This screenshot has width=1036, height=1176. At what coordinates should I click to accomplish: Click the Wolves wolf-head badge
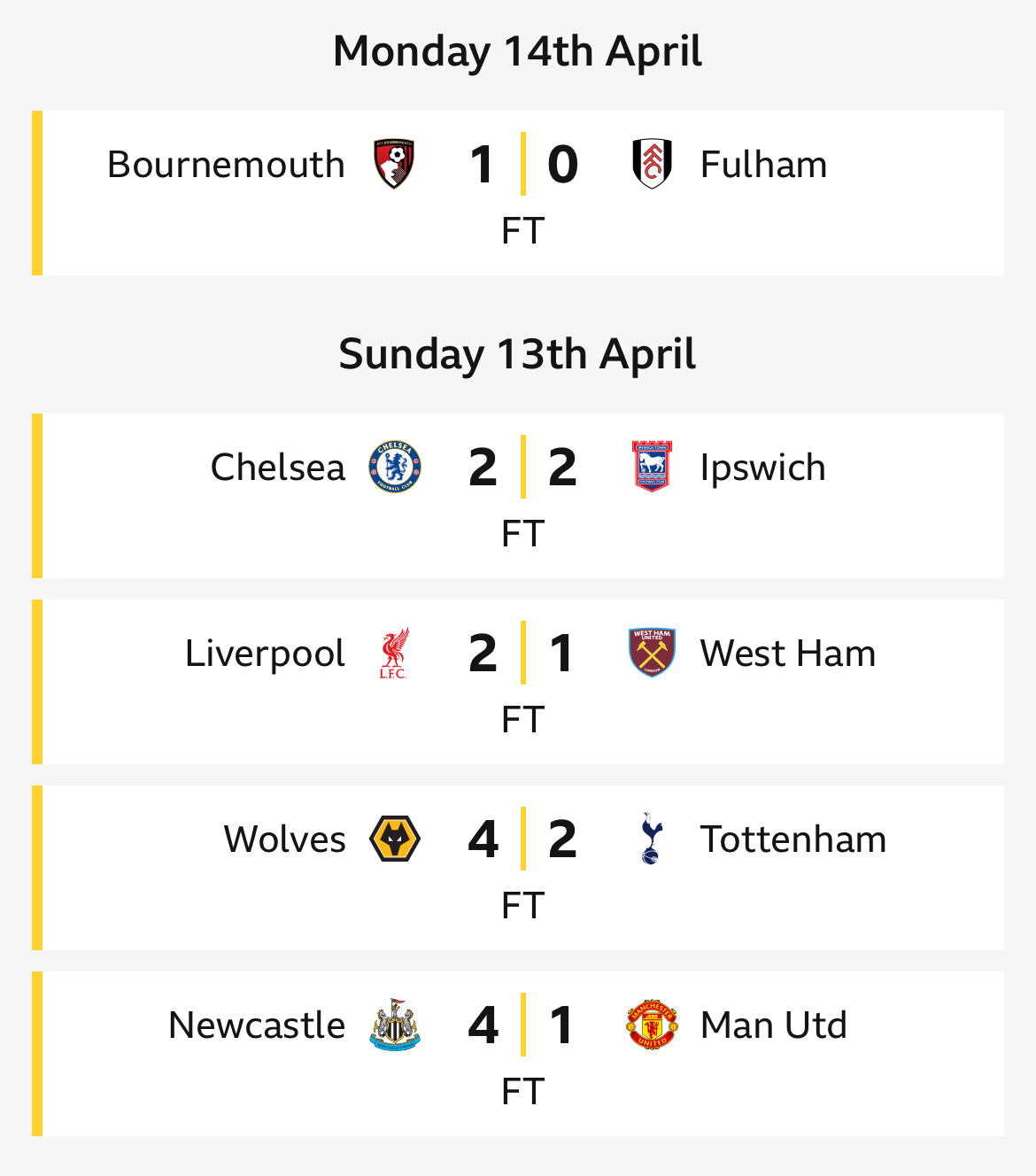click(x=395, y=839)
